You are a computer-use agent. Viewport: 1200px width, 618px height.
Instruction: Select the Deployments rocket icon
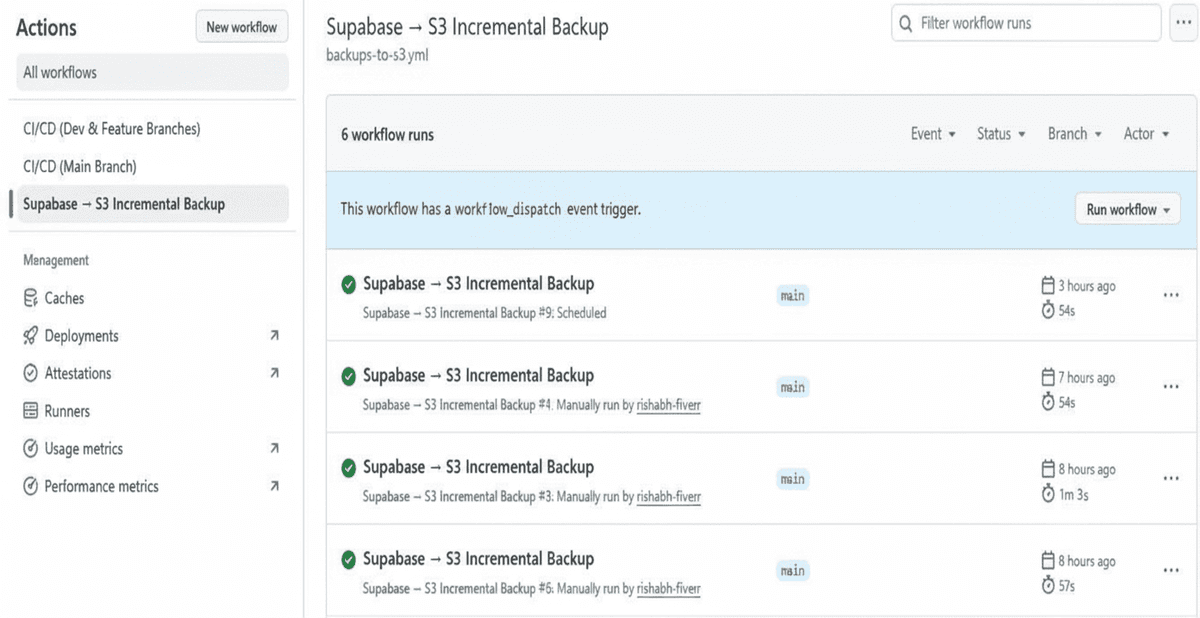30,336
